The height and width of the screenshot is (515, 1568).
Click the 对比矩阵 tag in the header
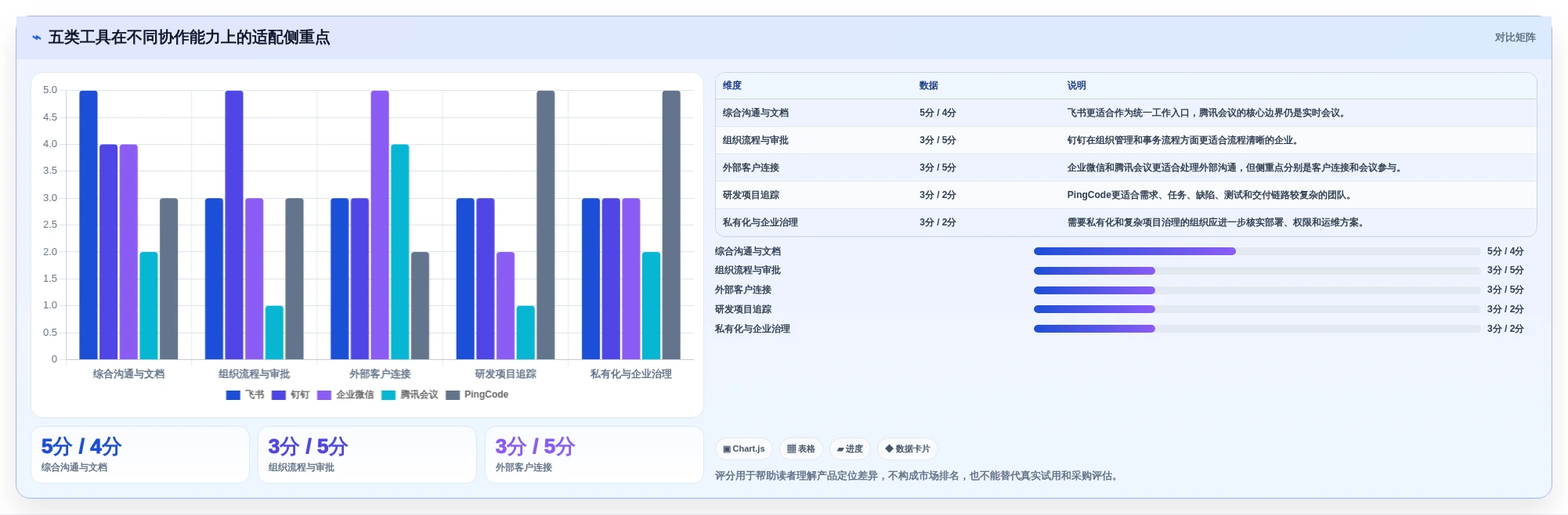point(1515,38)
